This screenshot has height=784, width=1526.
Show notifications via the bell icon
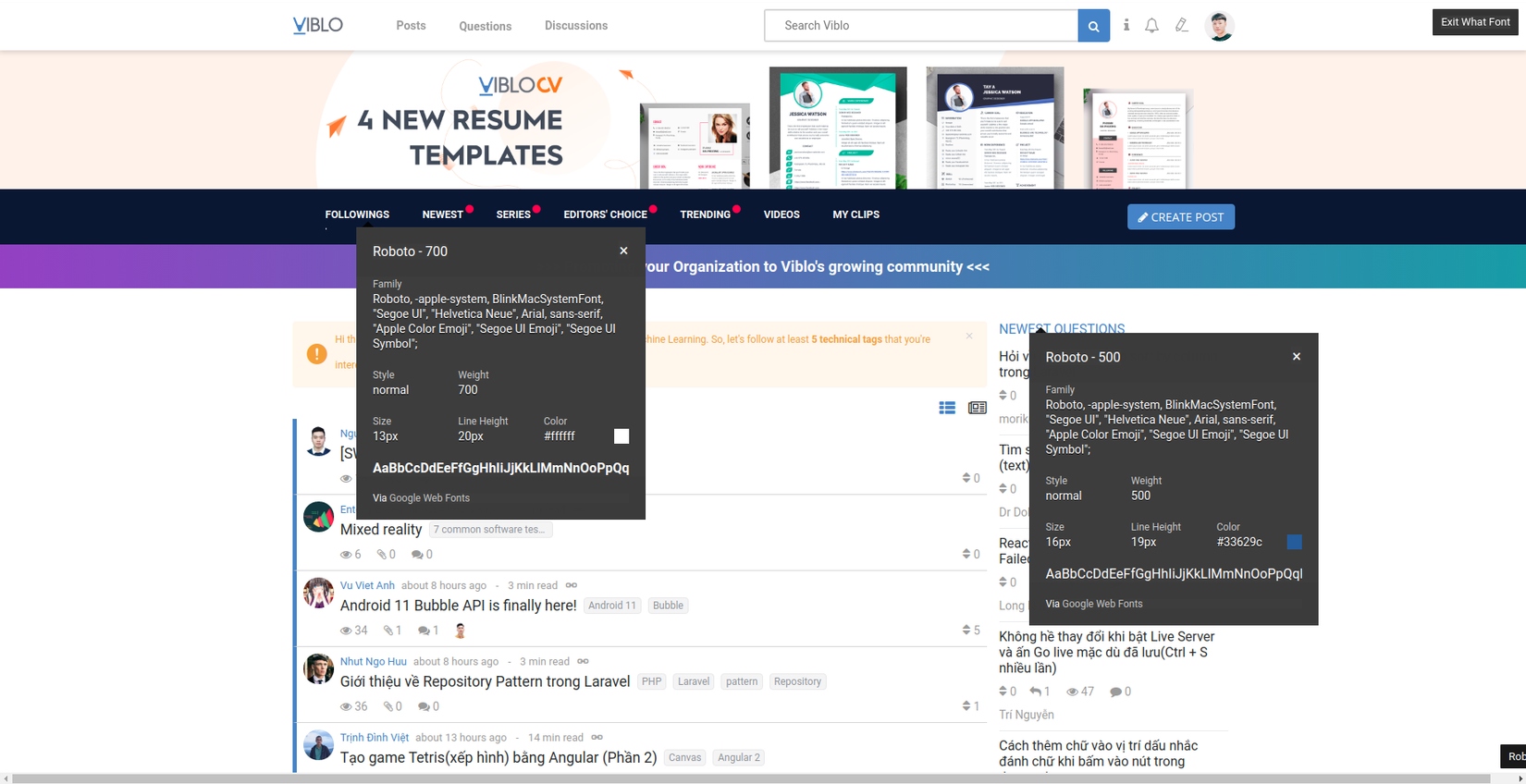1151,26
